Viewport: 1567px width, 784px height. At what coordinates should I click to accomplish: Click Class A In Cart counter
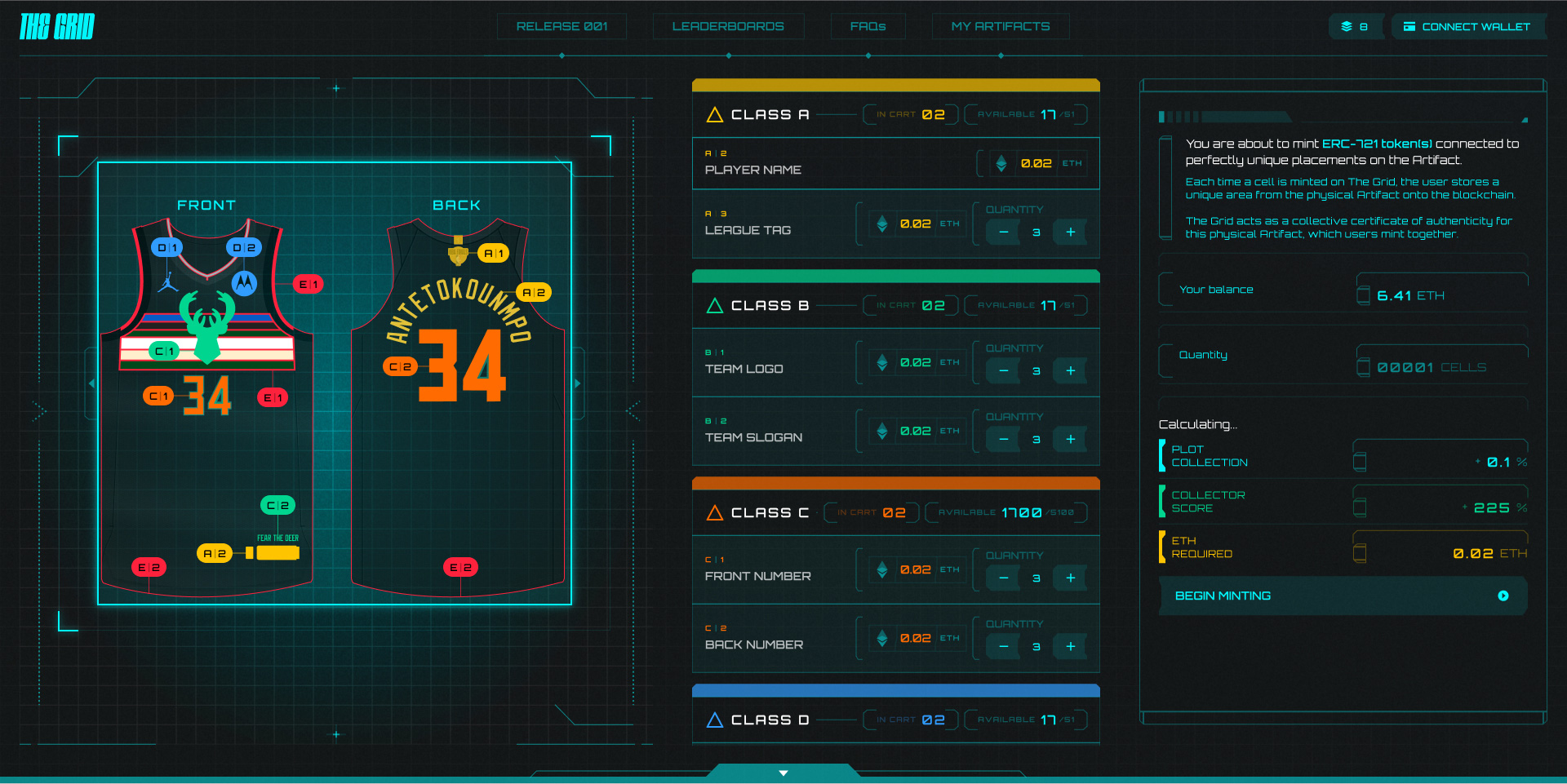910,114
